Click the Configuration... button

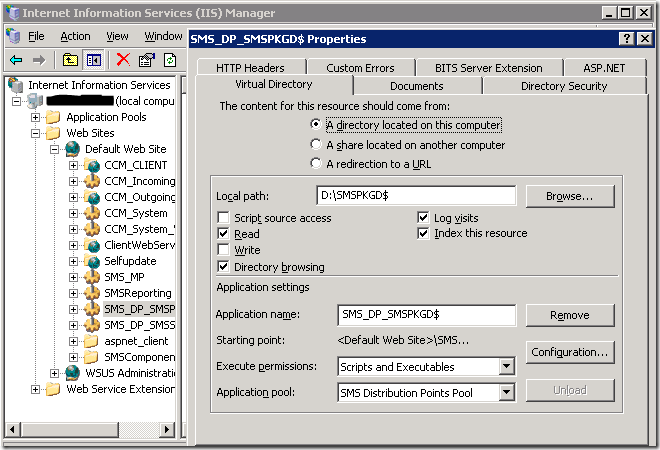click(x=569, y=353)
